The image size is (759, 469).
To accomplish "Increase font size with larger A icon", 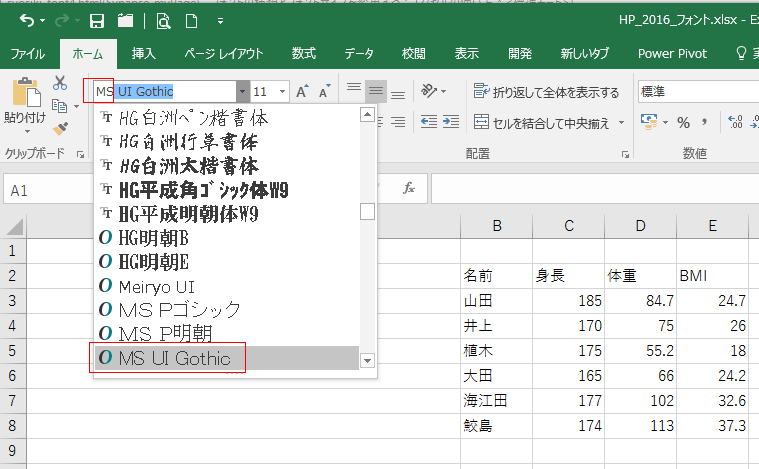I will coord(302,91).
